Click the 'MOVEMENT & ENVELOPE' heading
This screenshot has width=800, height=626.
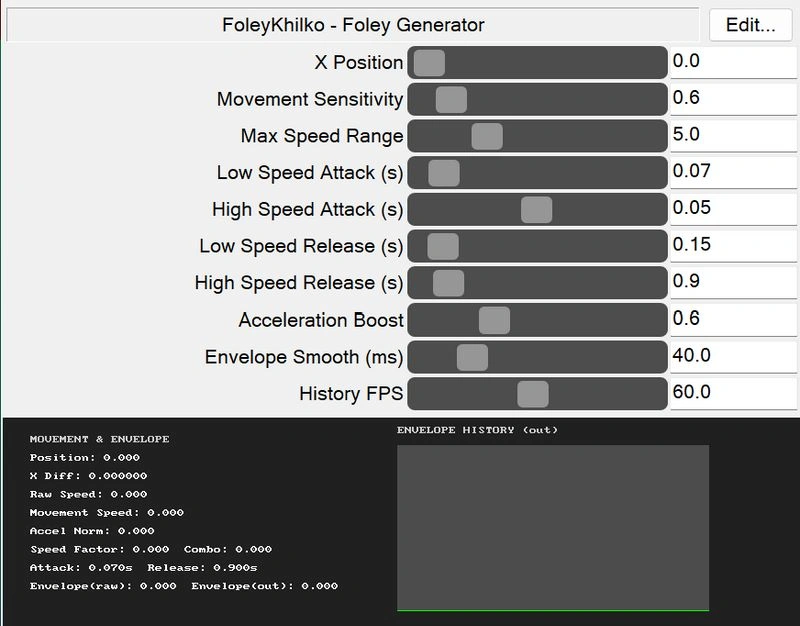(99, 439)
